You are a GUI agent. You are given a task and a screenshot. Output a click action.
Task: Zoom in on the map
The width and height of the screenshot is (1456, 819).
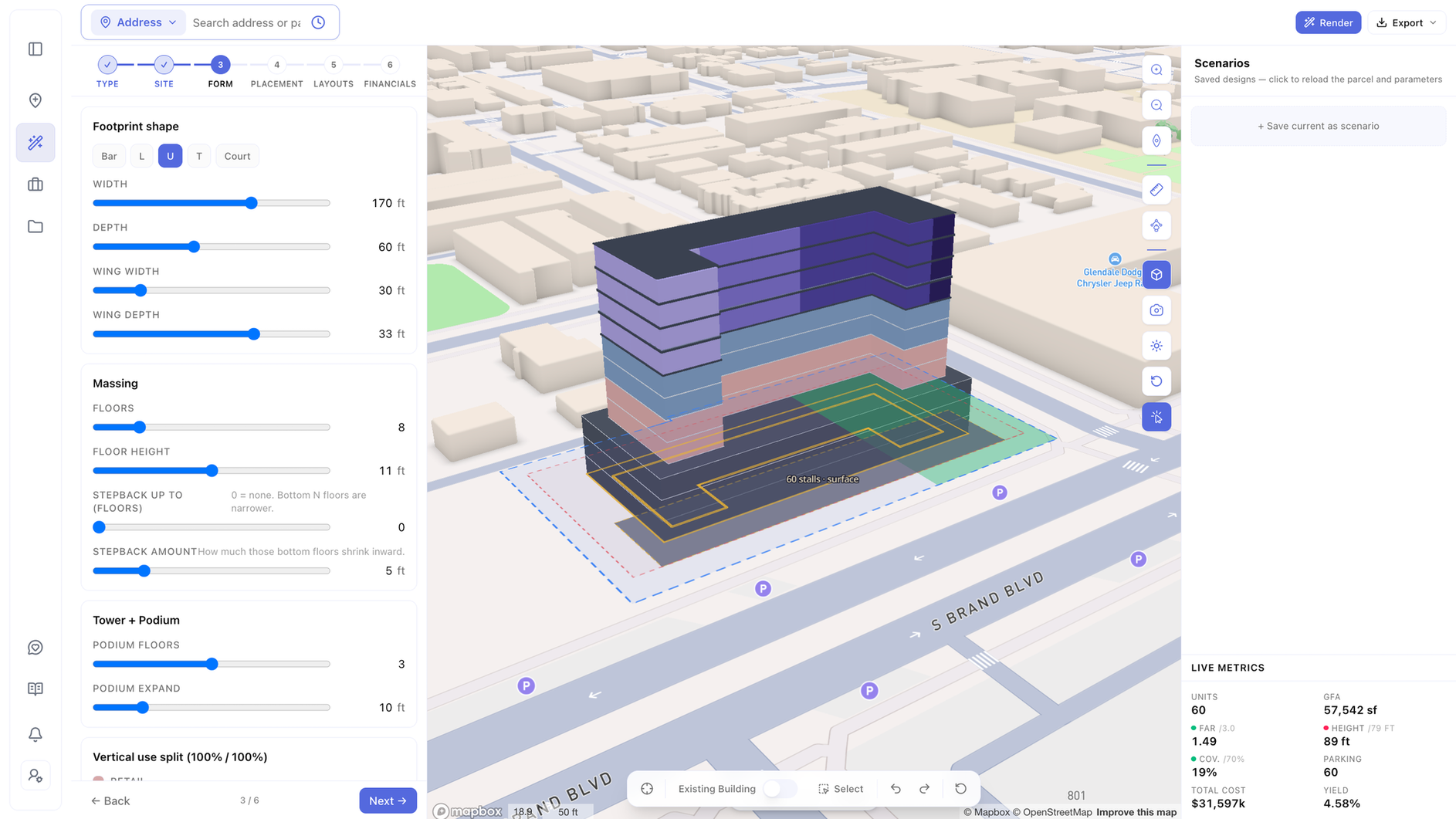[x=1156, y=70]
